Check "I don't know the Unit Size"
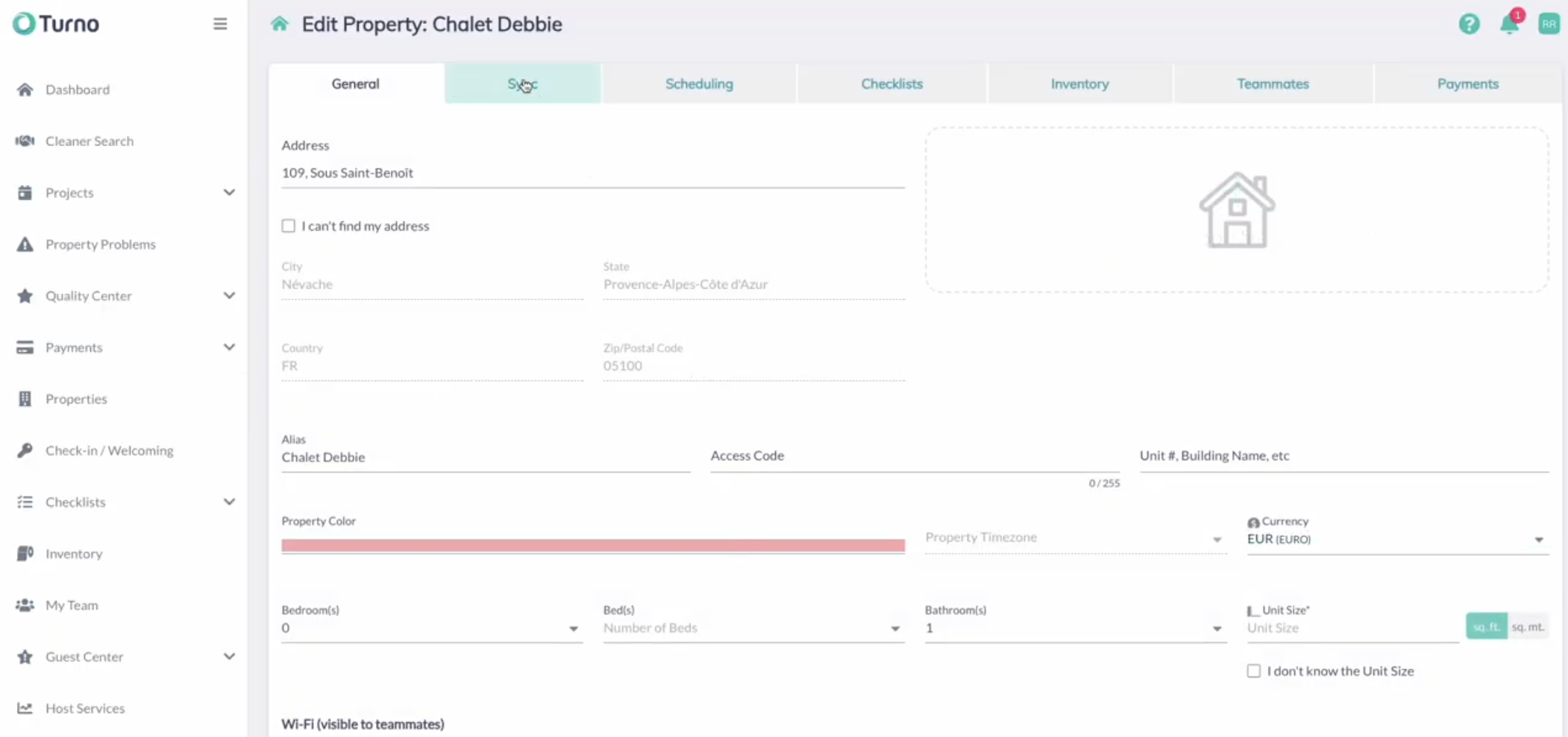The width and height of the screenshot is (1568, 737). point(1254,671)
